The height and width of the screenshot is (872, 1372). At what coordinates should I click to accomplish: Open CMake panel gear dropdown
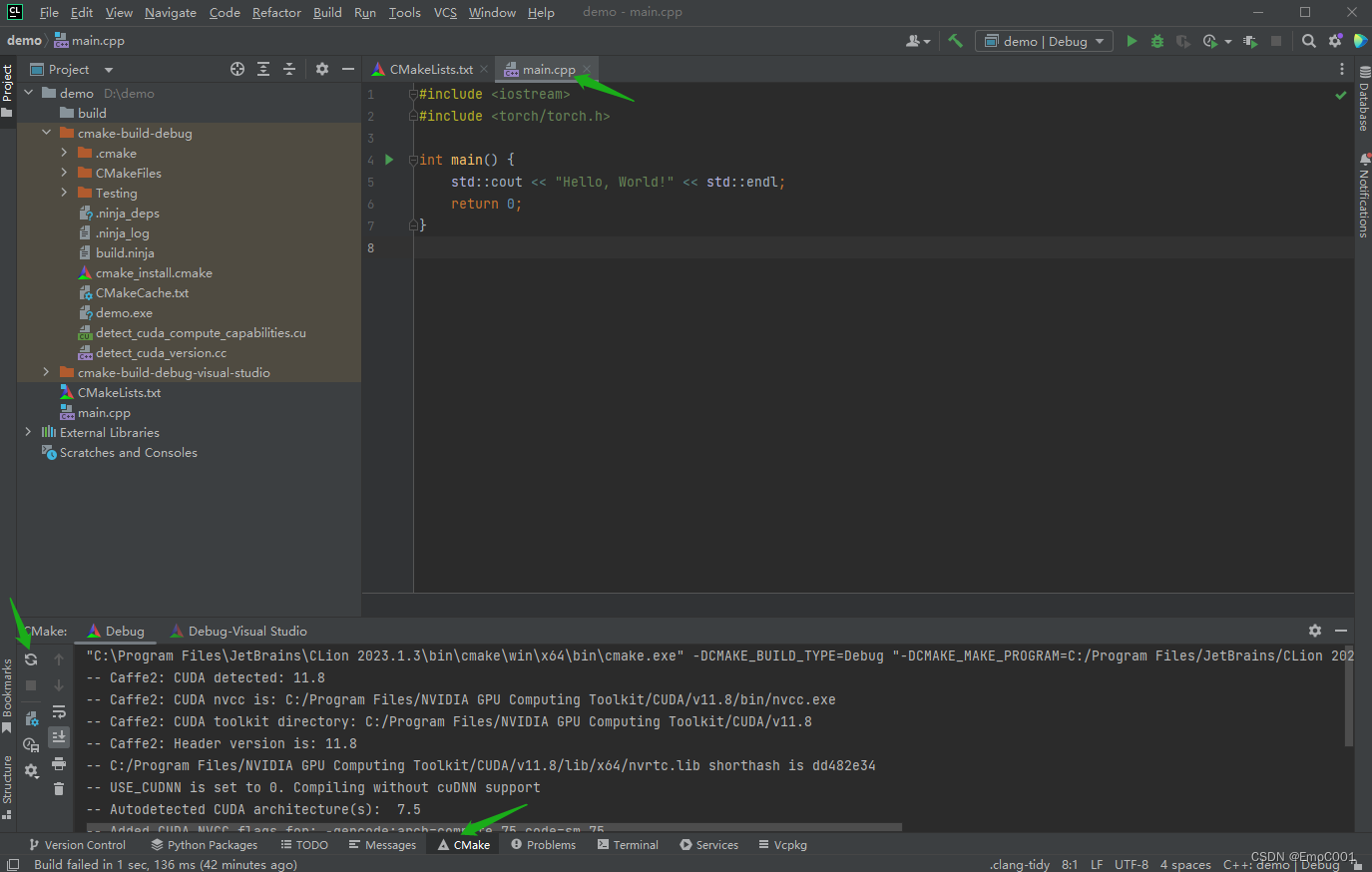point(32,770)
